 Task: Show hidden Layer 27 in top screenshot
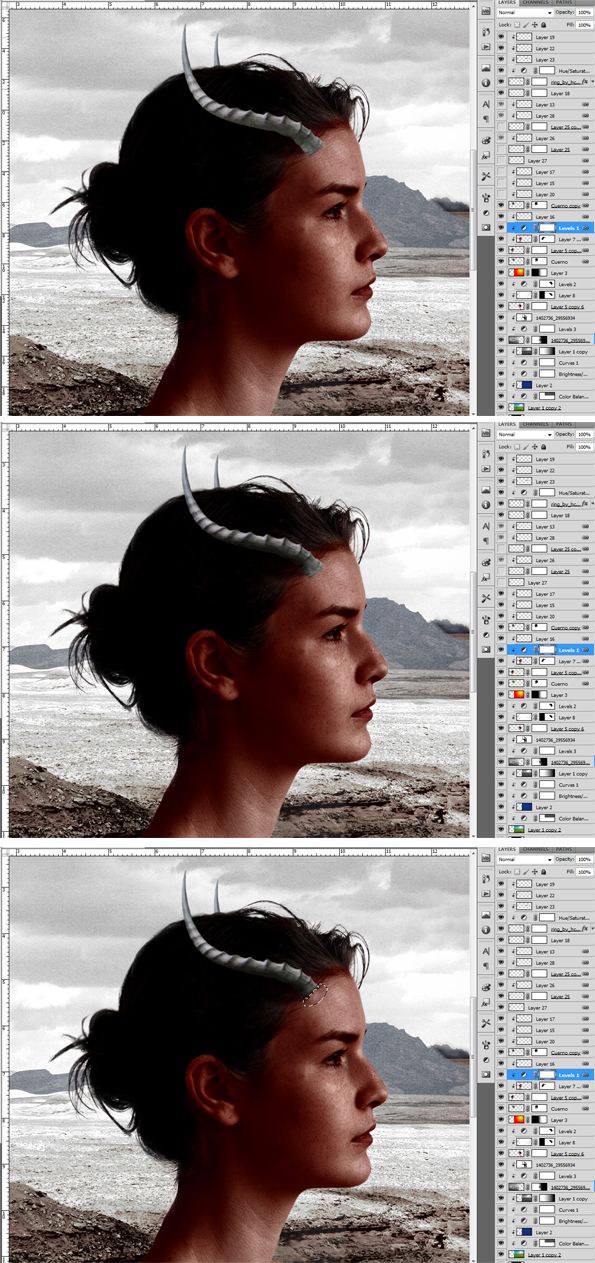(500, 160)
